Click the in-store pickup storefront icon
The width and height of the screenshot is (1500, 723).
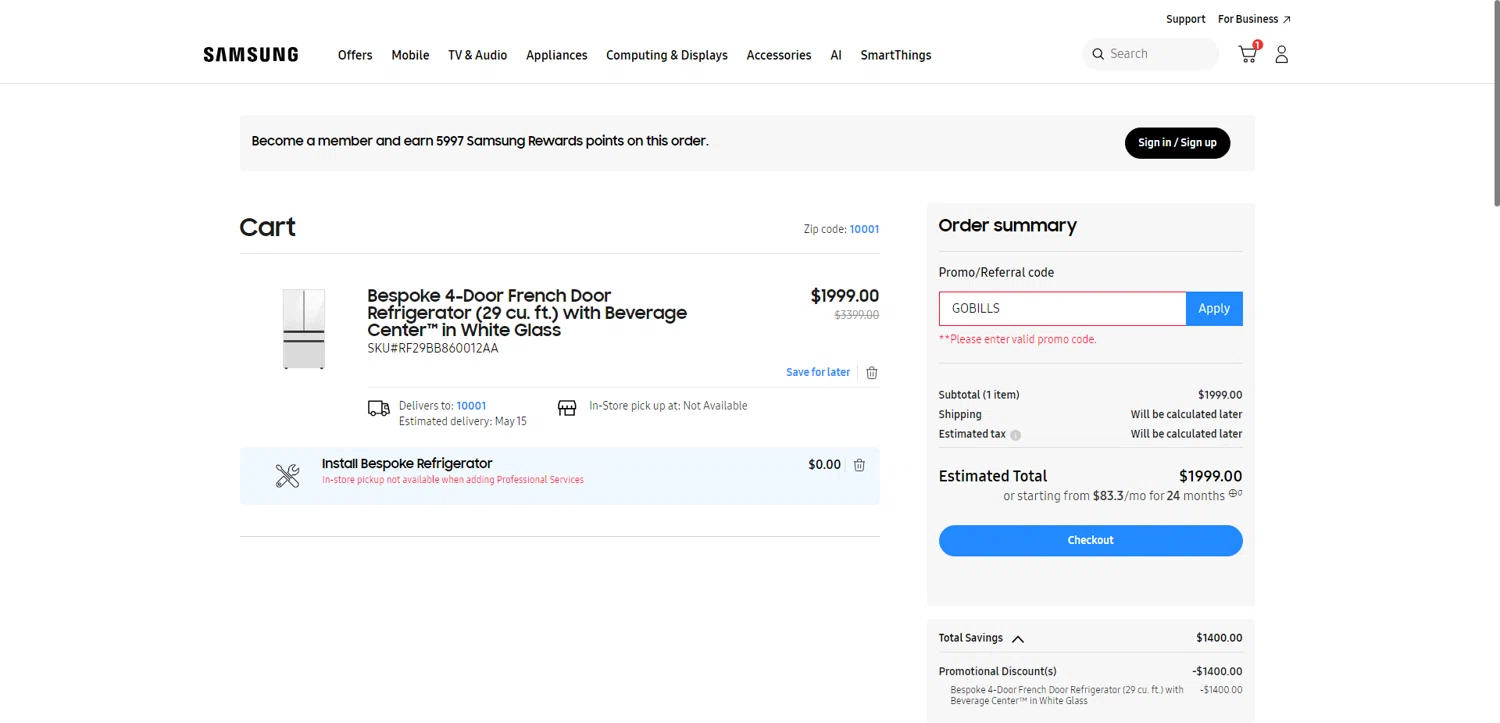point(567,408)
